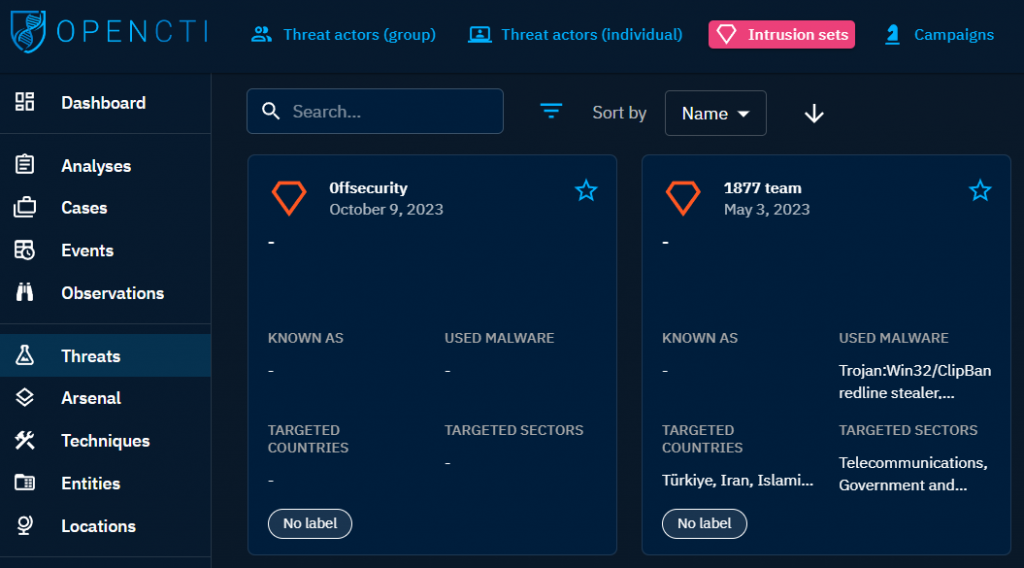
Task: Click the Entities folder icon
Action: coord(25,482)
